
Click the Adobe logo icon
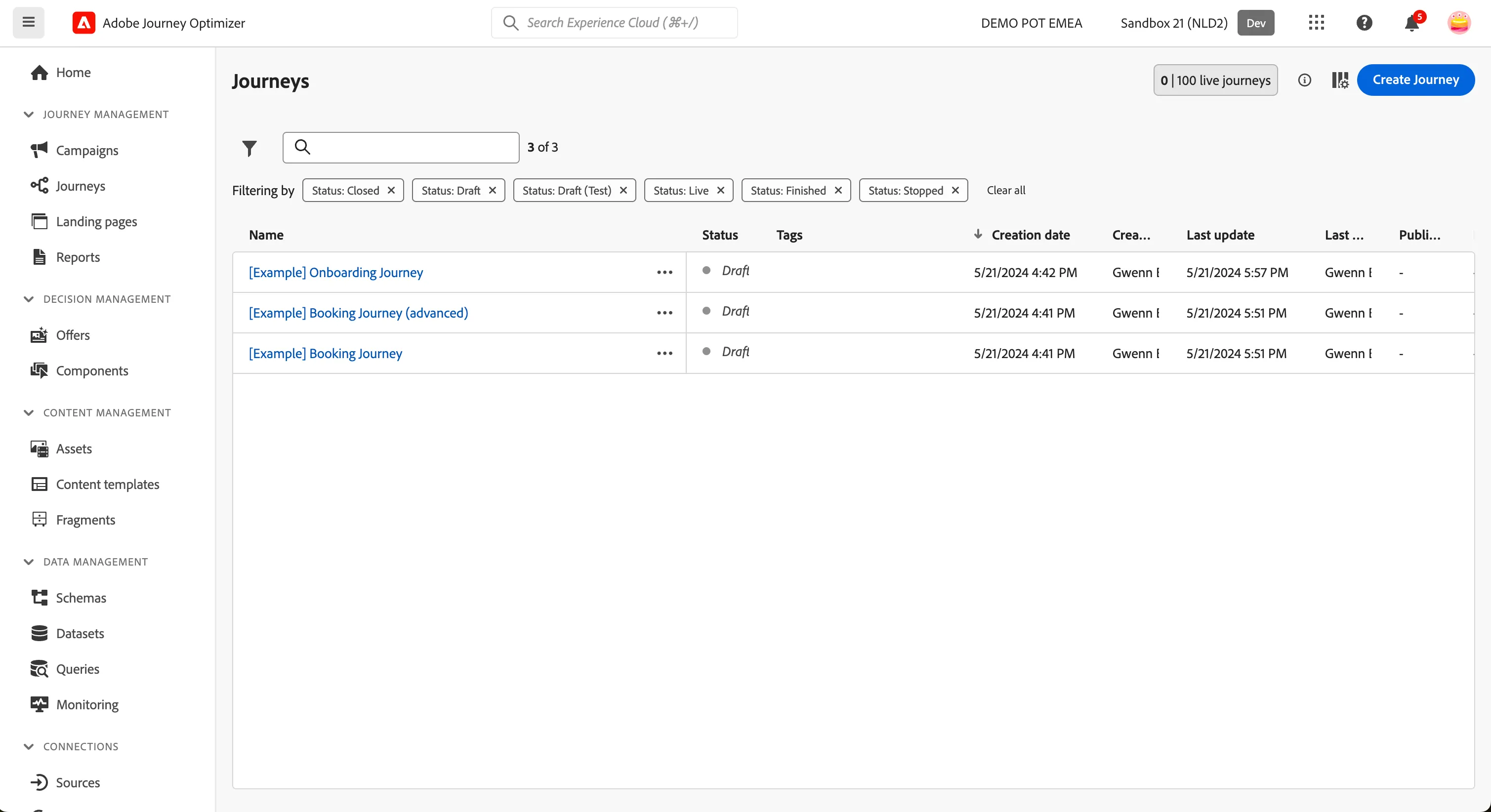pos(84,23)
